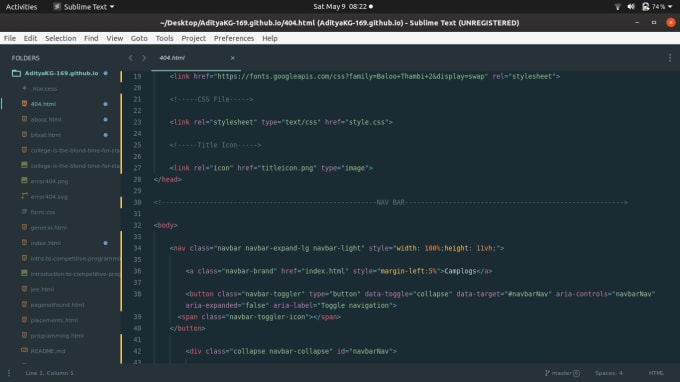Close the 404.html tab

[232, 58]
